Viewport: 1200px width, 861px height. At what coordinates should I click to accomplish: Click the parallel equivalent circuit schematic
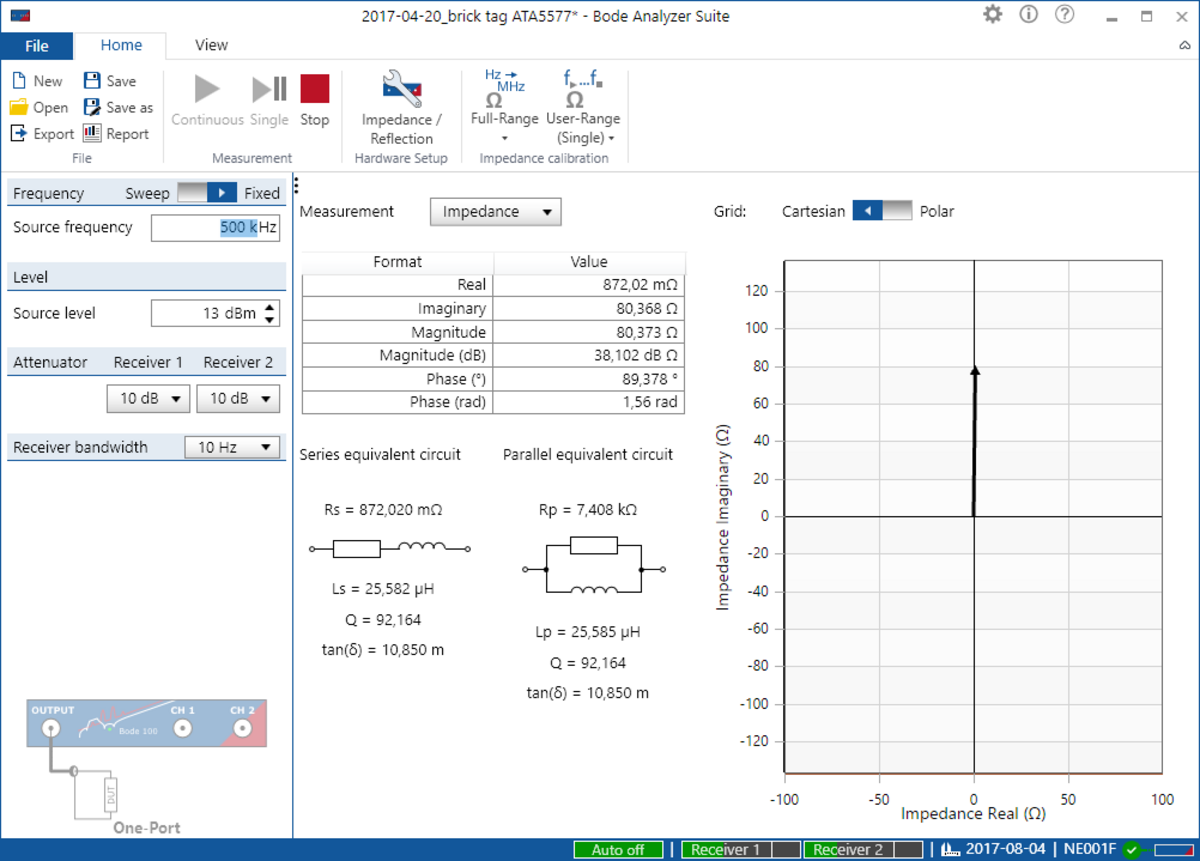click(595, 569)
